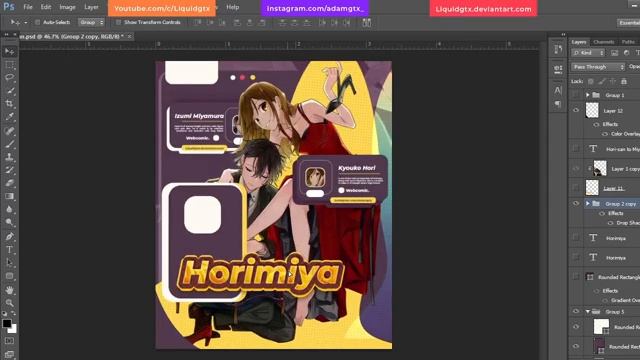This screenshot has height=360, width=640.
Task: Select the Blur tool
Action: click(9, 209)
